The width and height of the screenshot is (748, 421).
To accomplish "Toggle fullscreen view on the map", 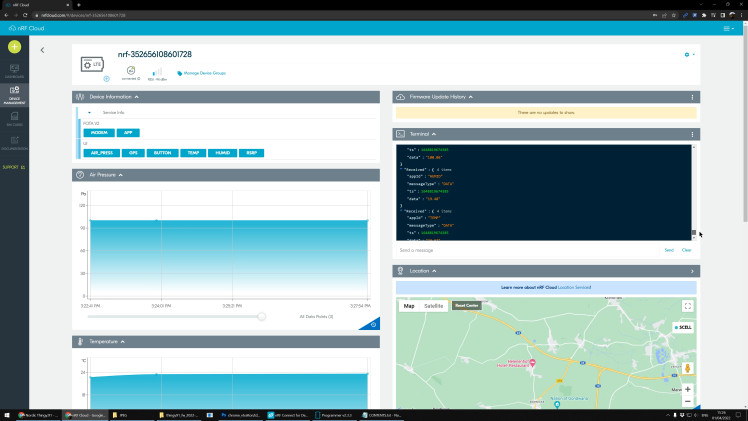I will 687,306.
